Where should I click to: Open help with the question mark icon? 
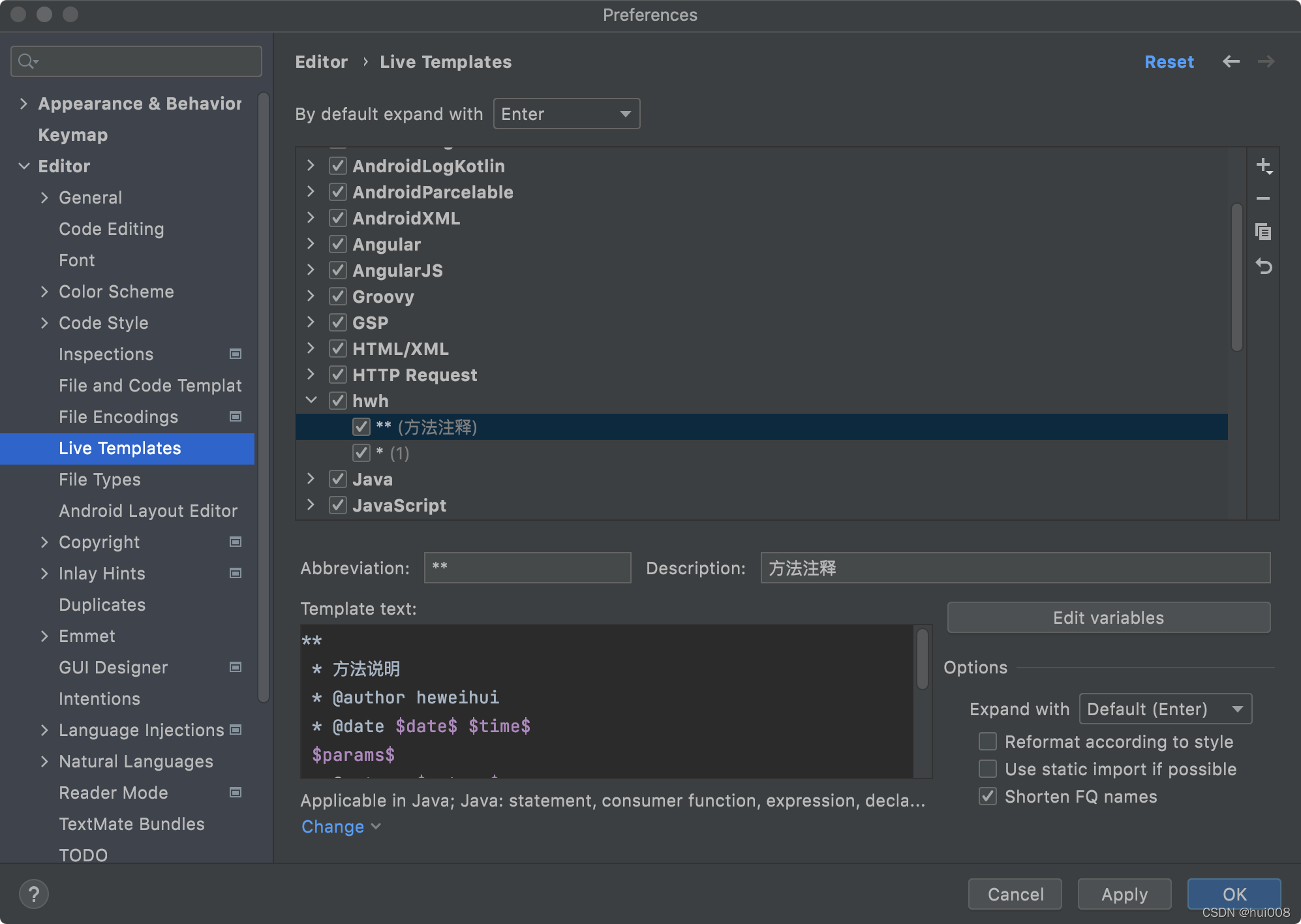coord(34,894)
